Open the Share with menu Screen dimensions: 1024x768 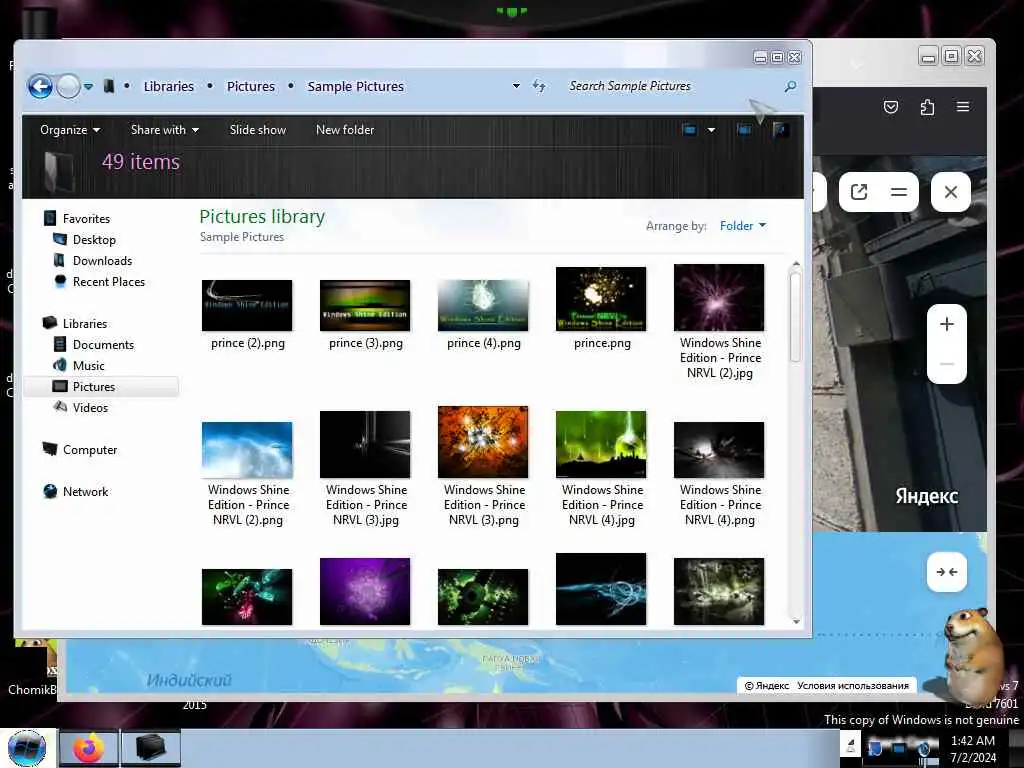tap(165, 129)
